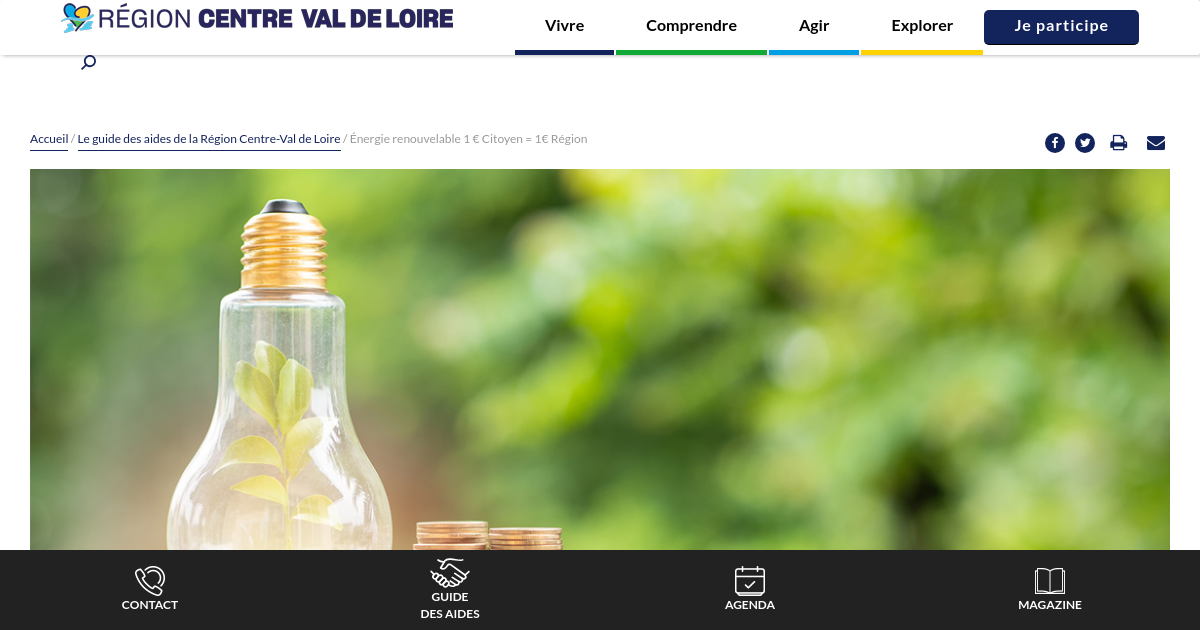Open the Comprendre menu
The image size is (1200, 630).
[691, 26]
